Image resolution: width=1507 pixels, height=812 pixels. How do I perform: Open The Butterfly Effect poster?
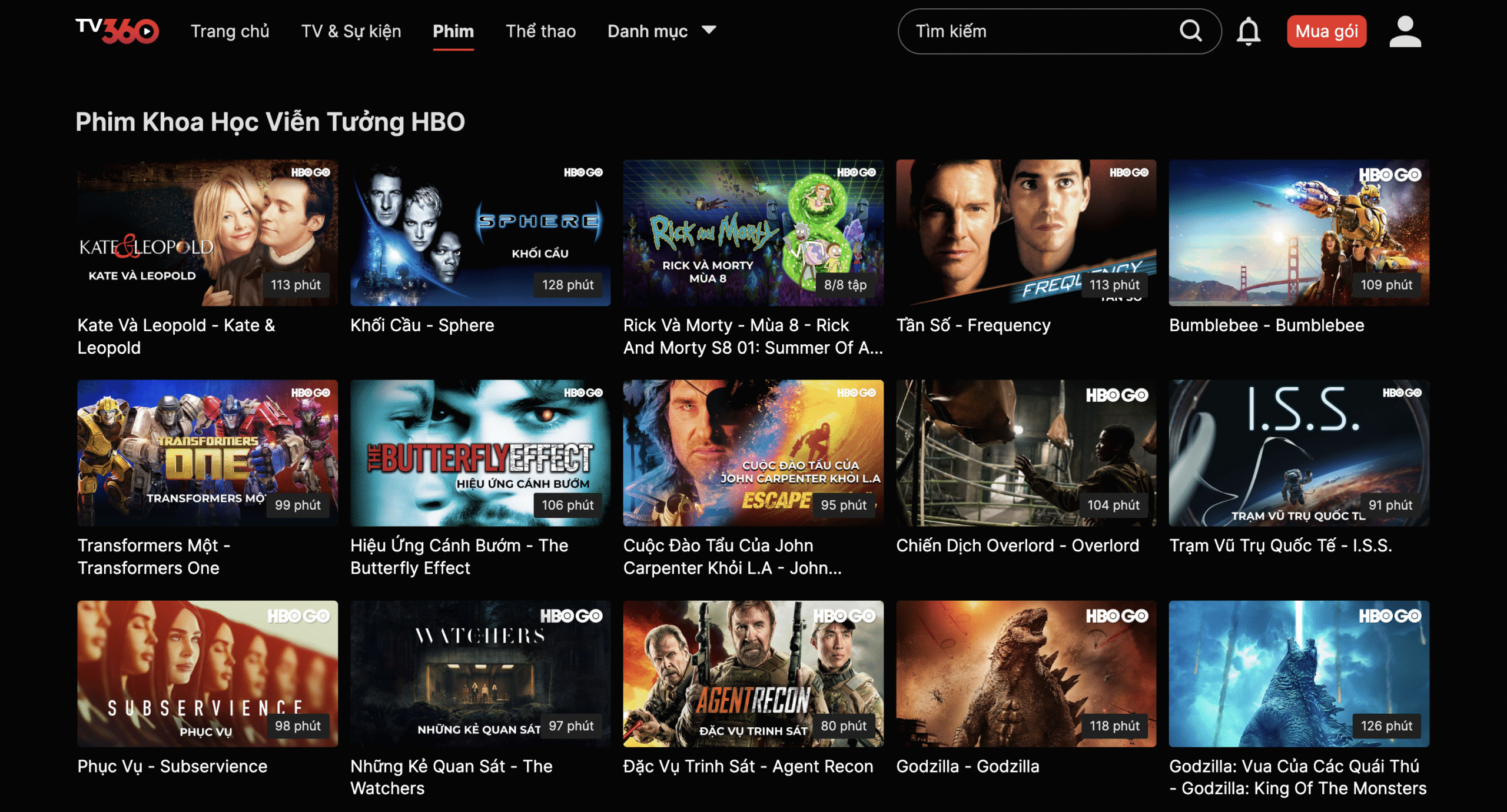480,452
